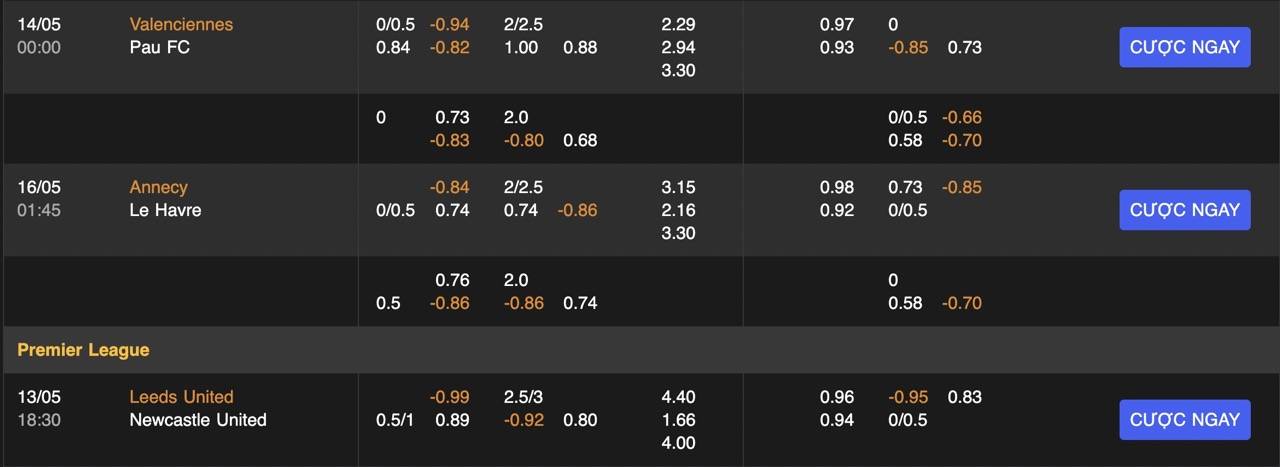The image size is (1280, 467).
Task: Click CƯỢC NGAY for Valenciennes vs Pau FC
Action: coord(1184,47)
